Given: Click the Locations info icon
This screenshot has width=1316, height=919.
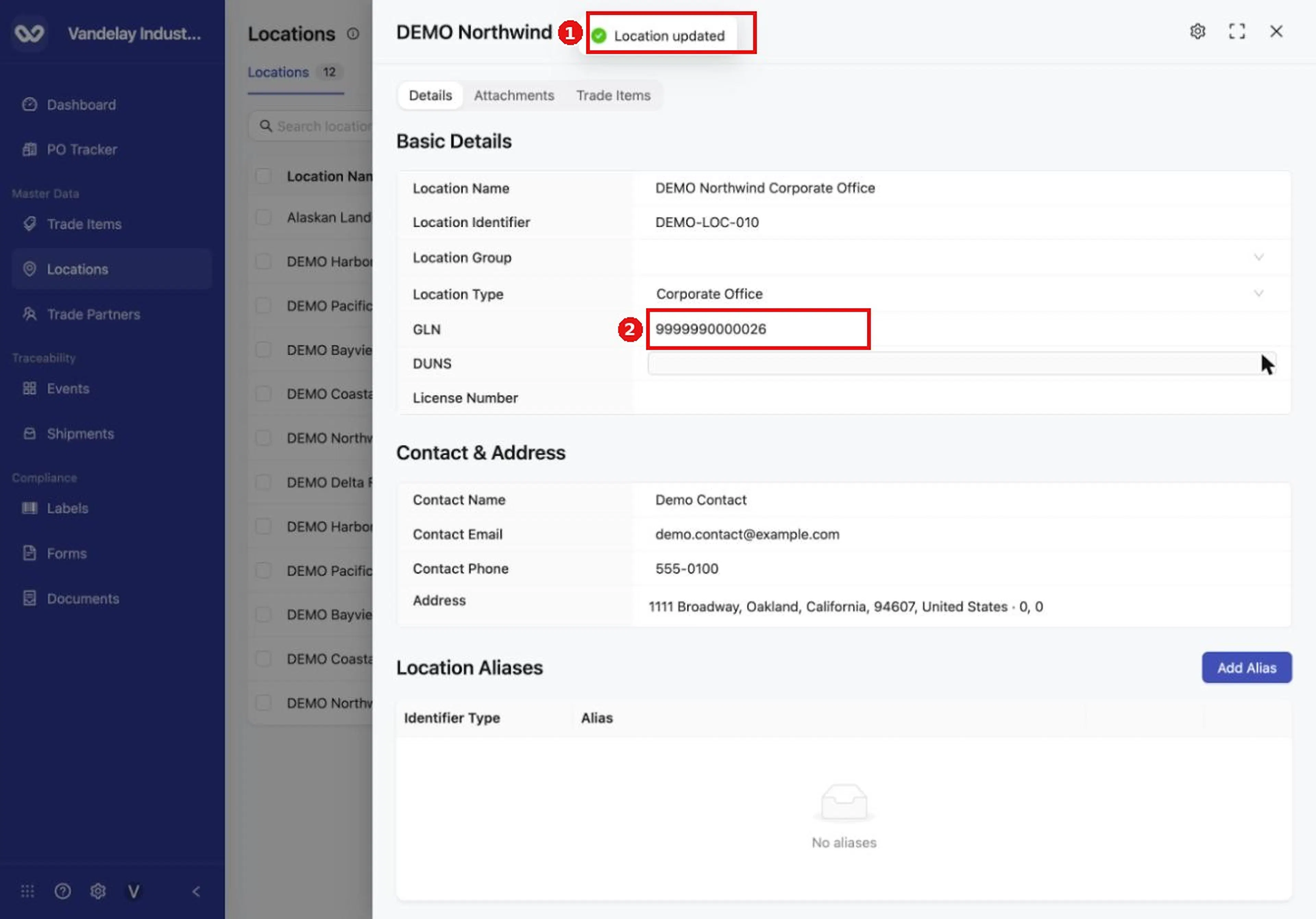Looking at the screenshot, I should click(x=353, y=34).
